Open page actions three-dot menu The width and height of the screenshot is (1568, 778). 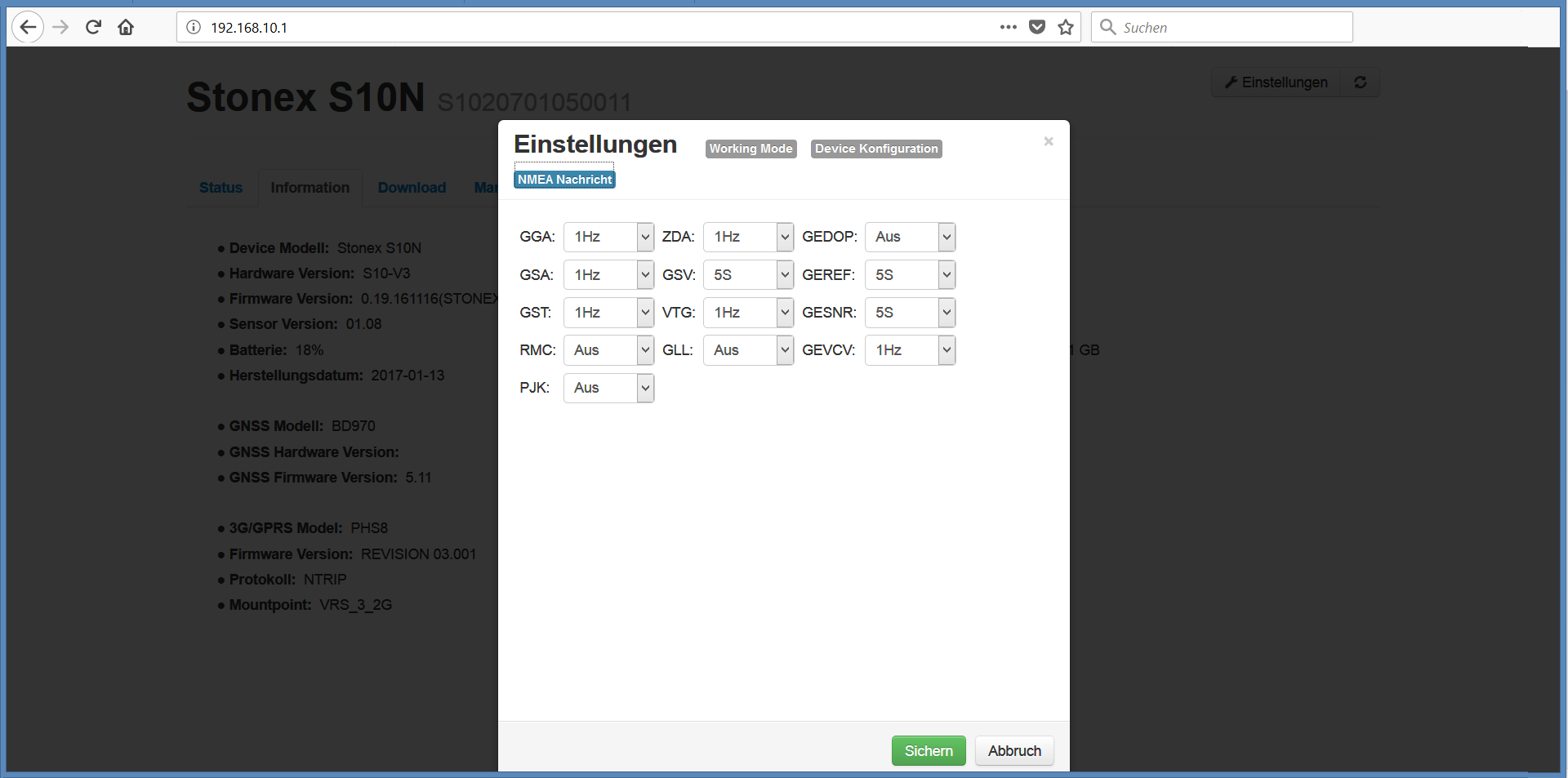click(1009, 27)
